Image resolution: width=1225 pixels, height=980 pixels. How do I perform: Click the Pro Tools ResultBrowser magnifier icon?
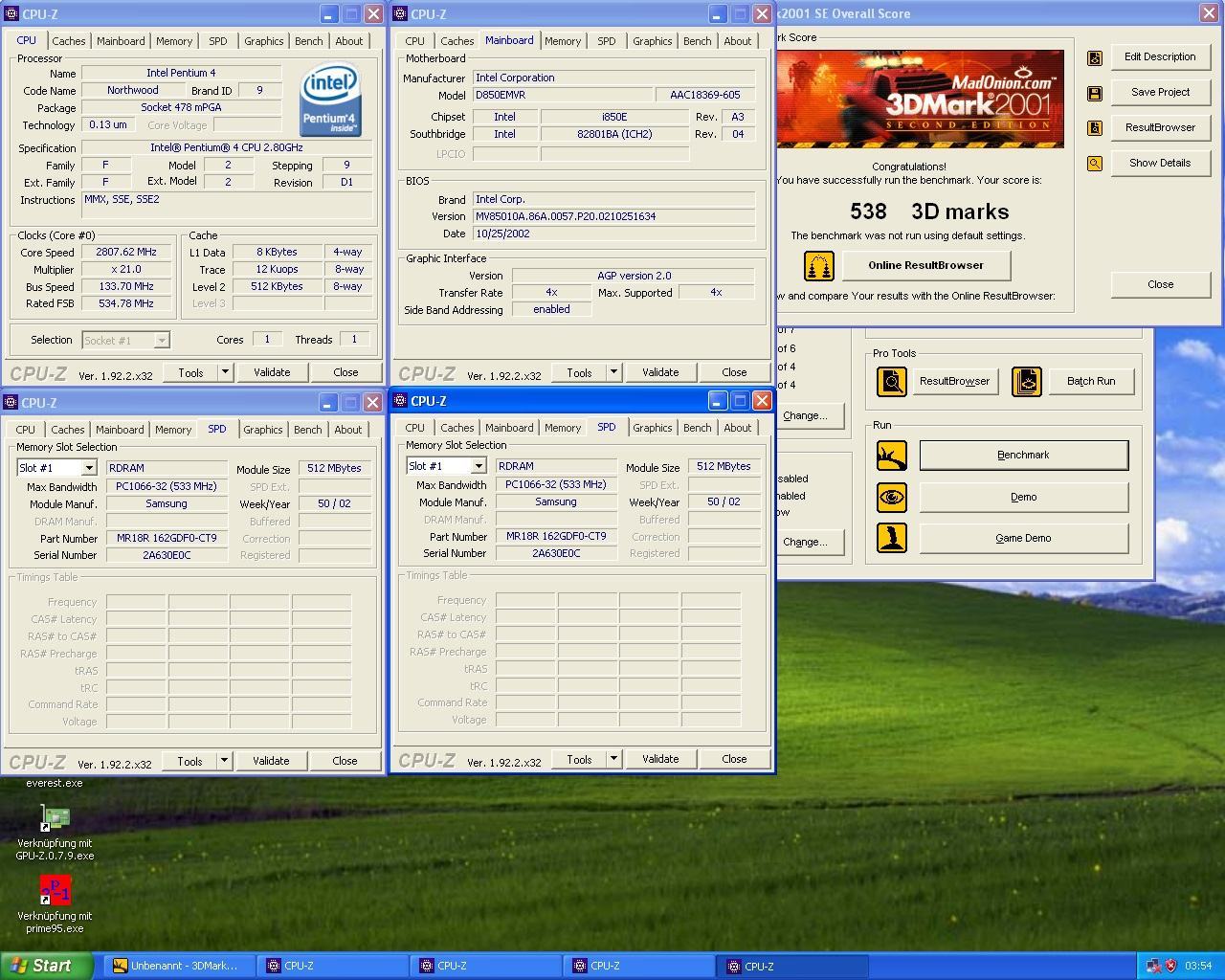click(x=891, y=382)
